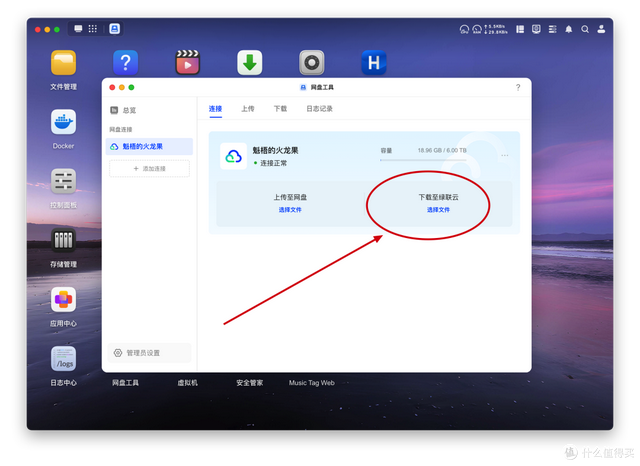
Task: Click the 网盘连接 section heading in the sidebar
Action: pyautogui.click(x=121, y=129)
